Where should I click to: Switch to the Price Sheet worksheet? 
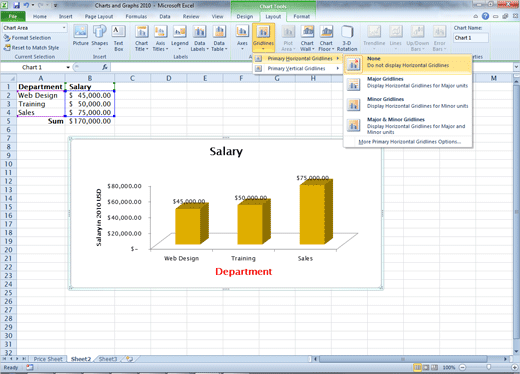[48, 359]
